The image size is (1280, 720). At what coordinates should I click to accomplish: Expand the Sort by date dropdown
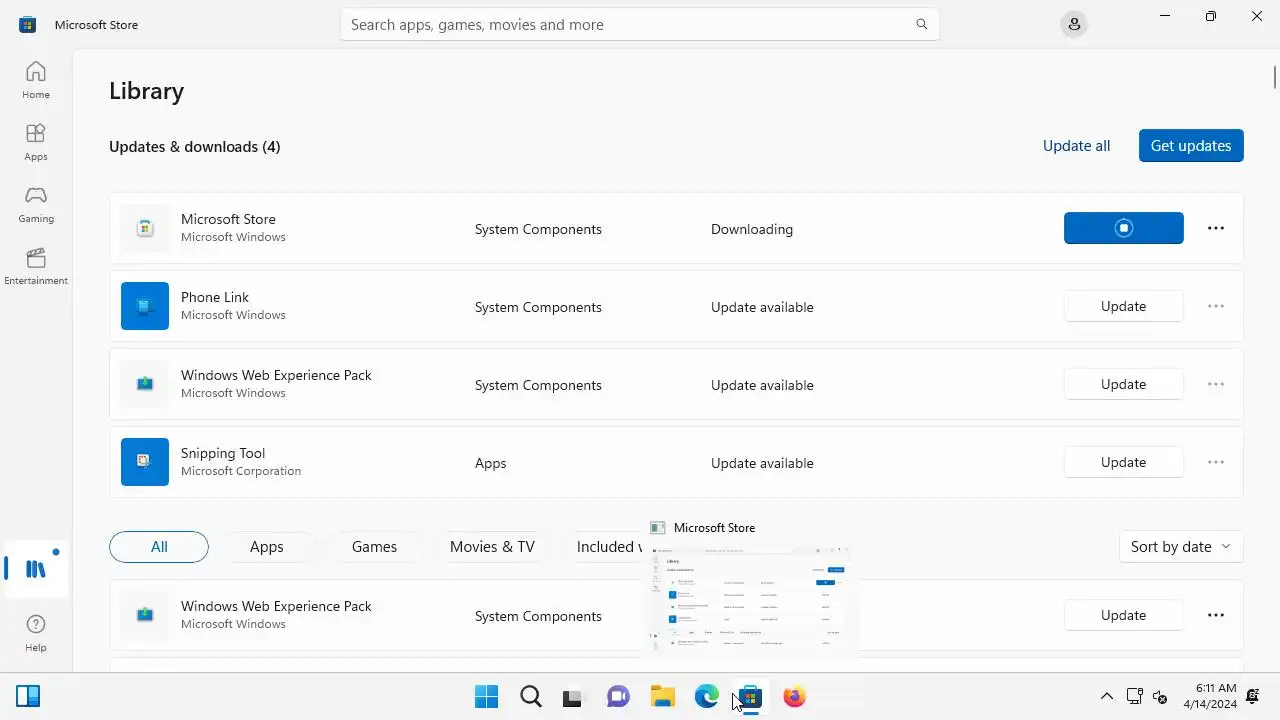(1181, 547)
